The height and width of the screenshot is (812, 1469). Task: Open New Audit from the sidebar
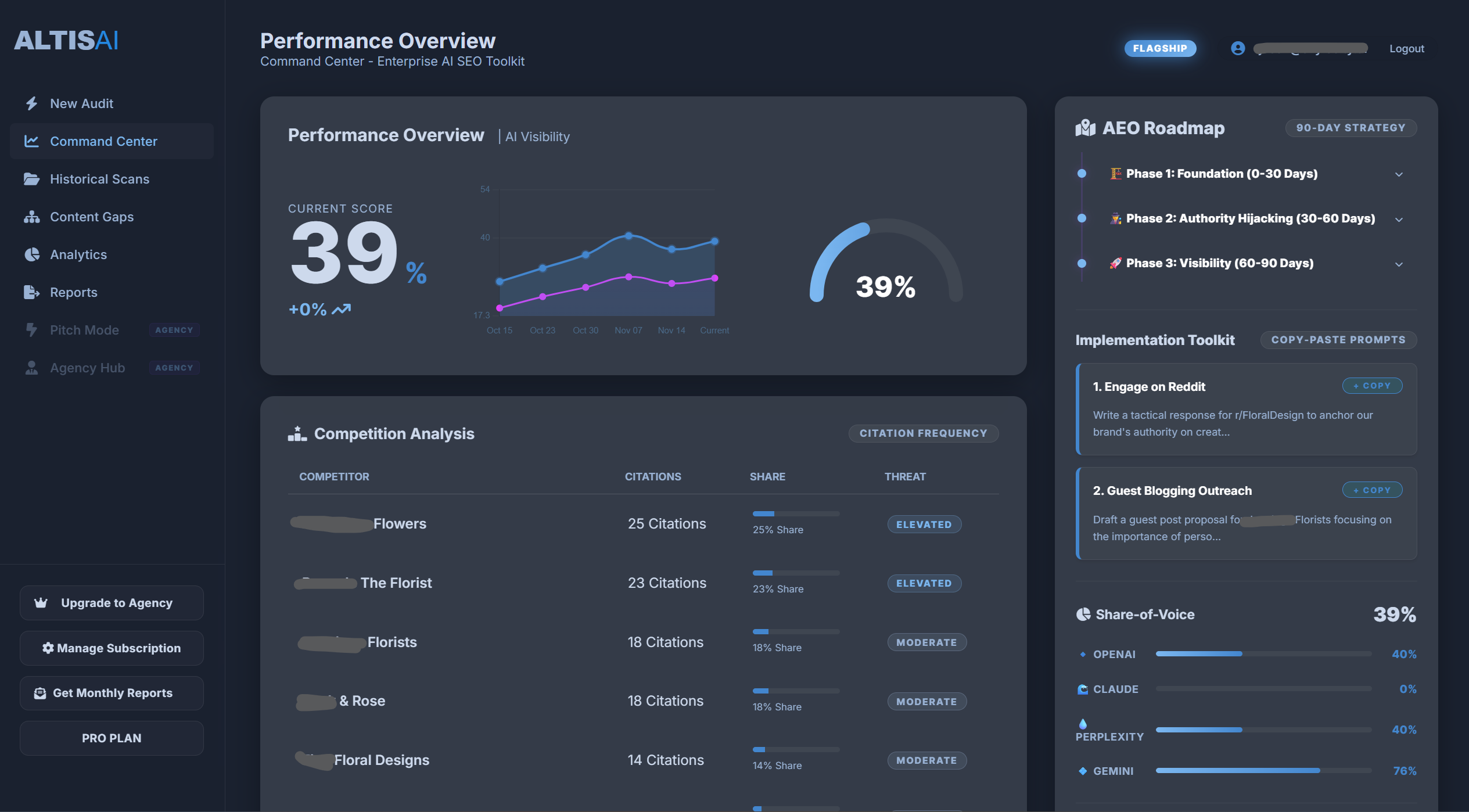(112, 103)
